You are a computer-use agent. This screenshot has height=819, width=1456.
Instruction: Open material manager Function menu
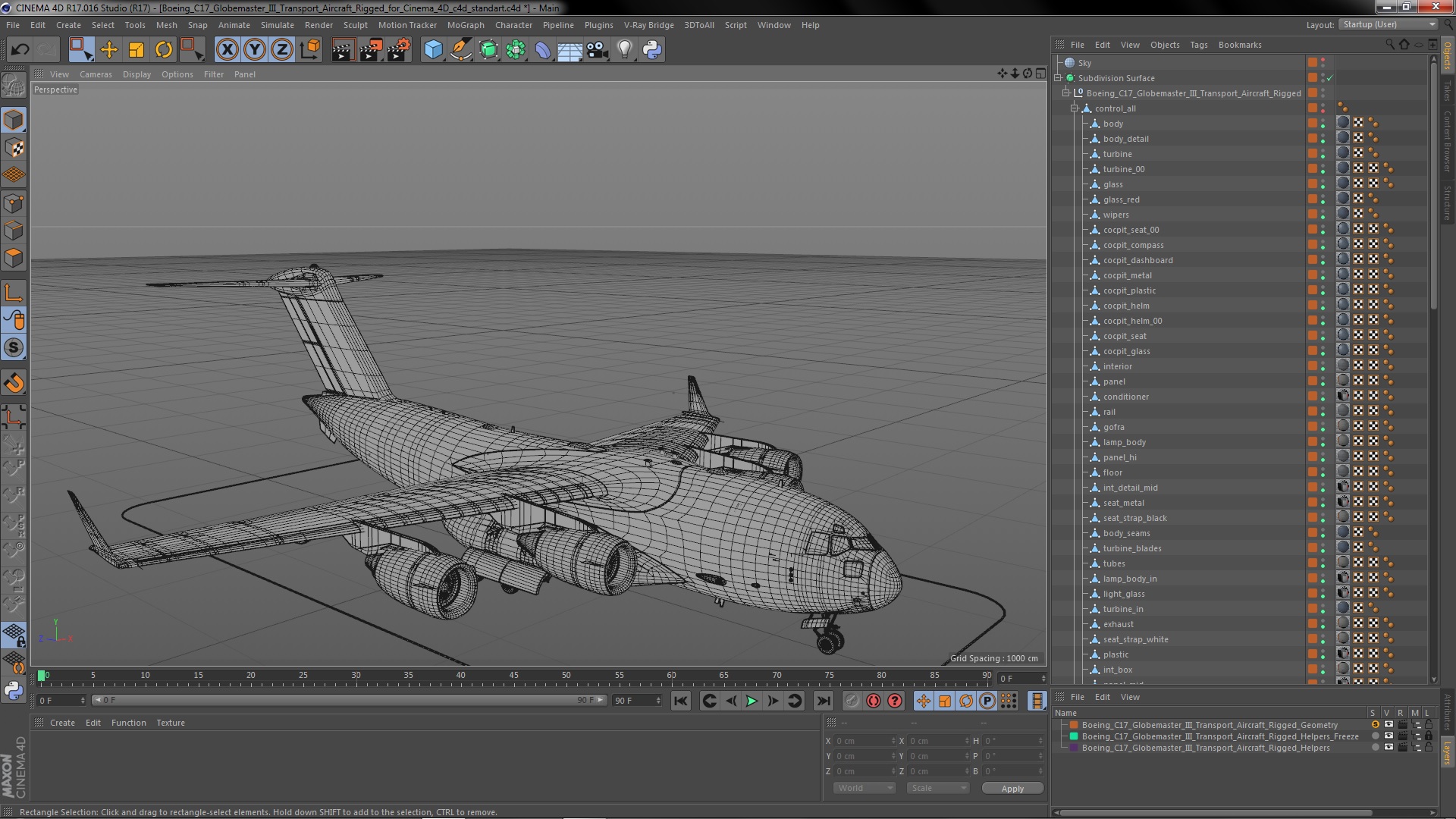(x=128, y=723)
